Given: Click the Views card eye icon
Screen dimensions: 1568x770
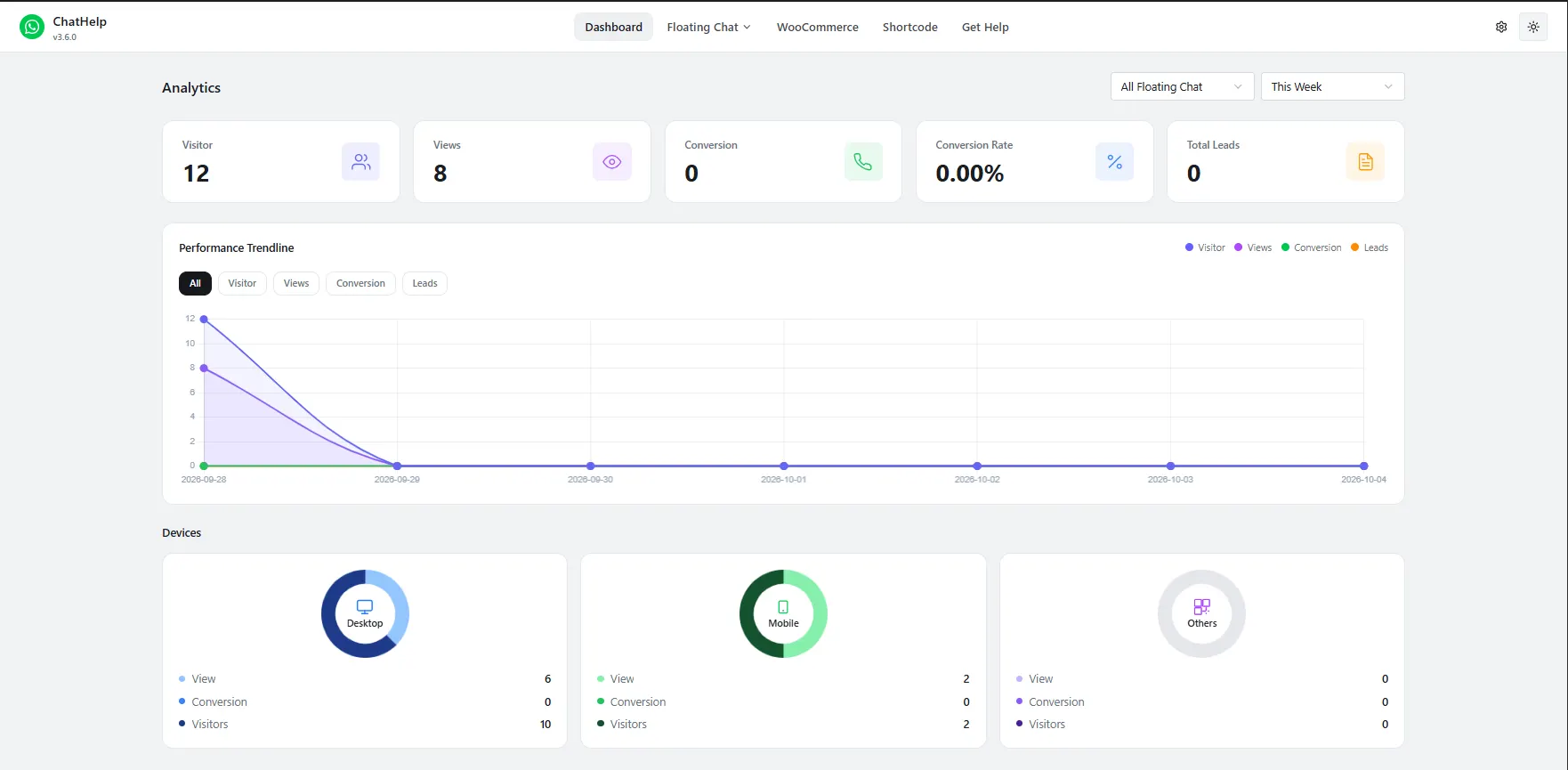Looking at the screenshot, I should [612, 162].
